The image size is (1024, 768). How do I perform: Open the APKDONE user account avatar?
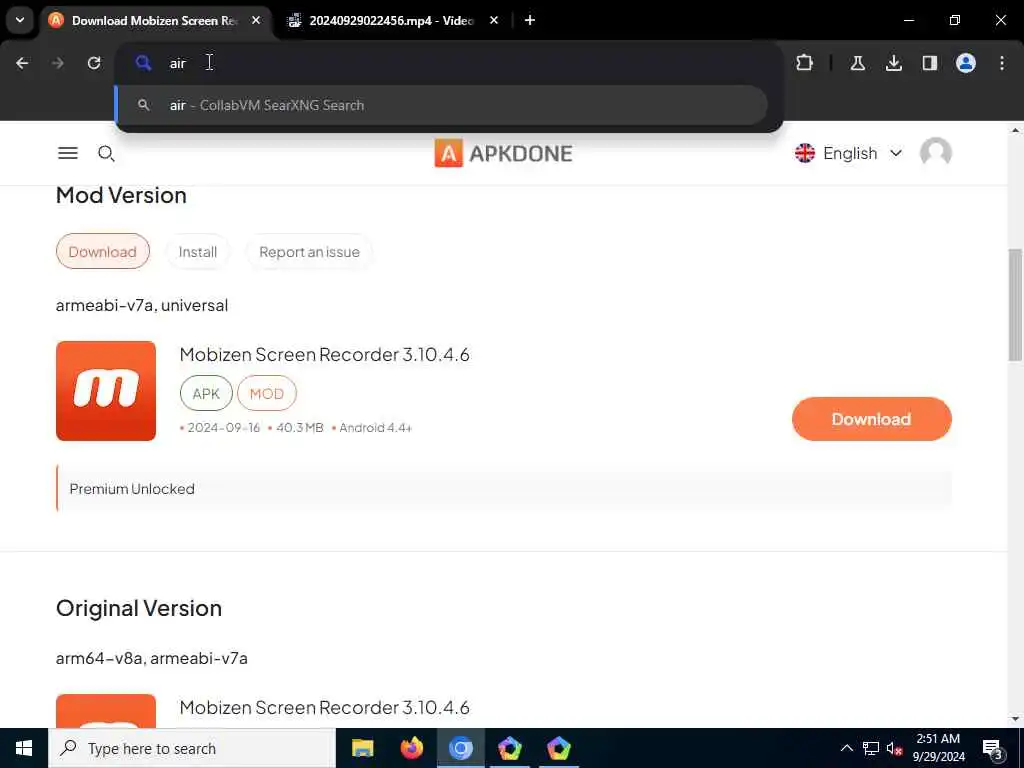pyautogui.click(x=935, y=153)
